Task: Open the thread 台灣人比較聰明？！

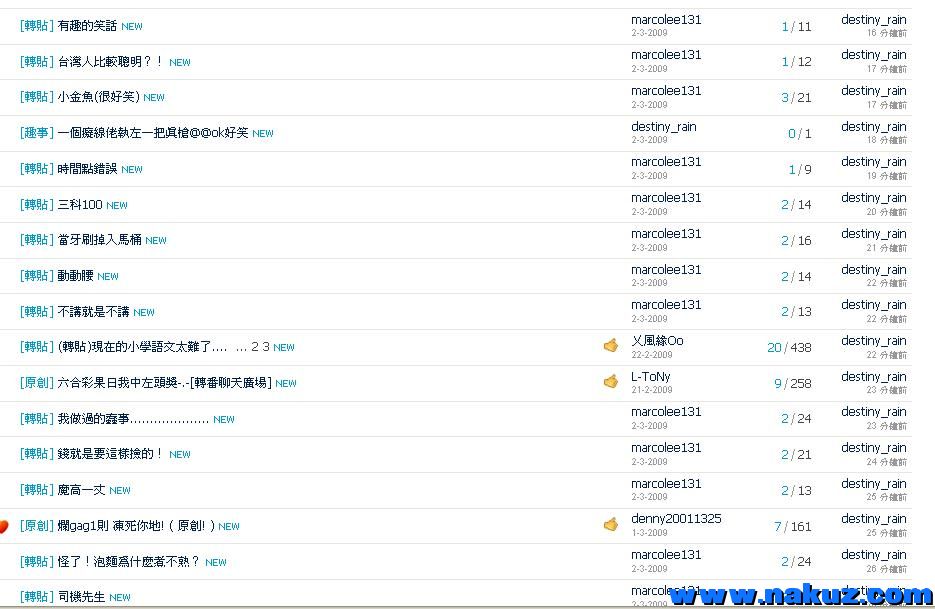Action: [x=111, y=61]
